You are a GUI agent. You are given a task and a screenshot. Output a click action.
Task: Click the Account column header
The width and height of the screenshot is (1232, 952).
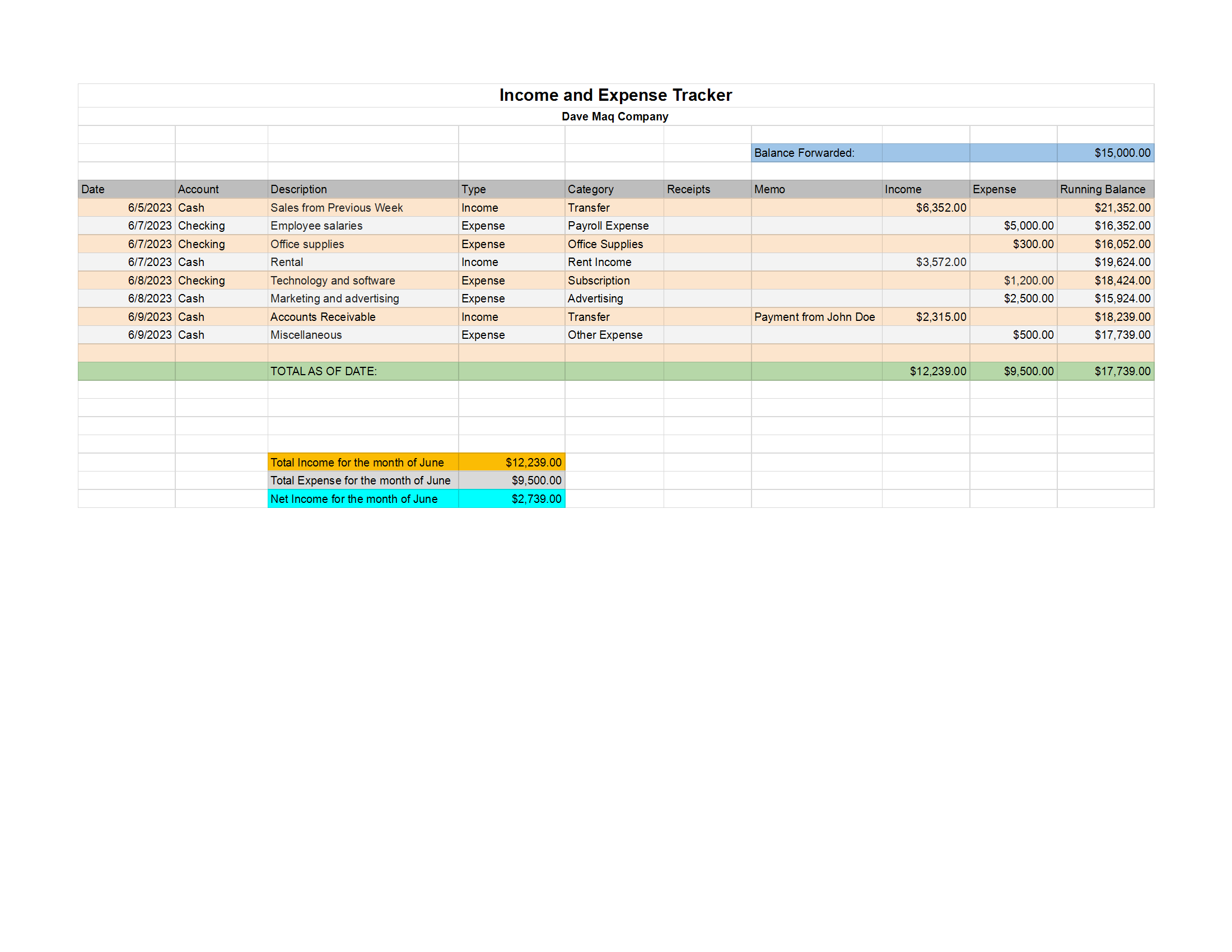click(198, 189)
